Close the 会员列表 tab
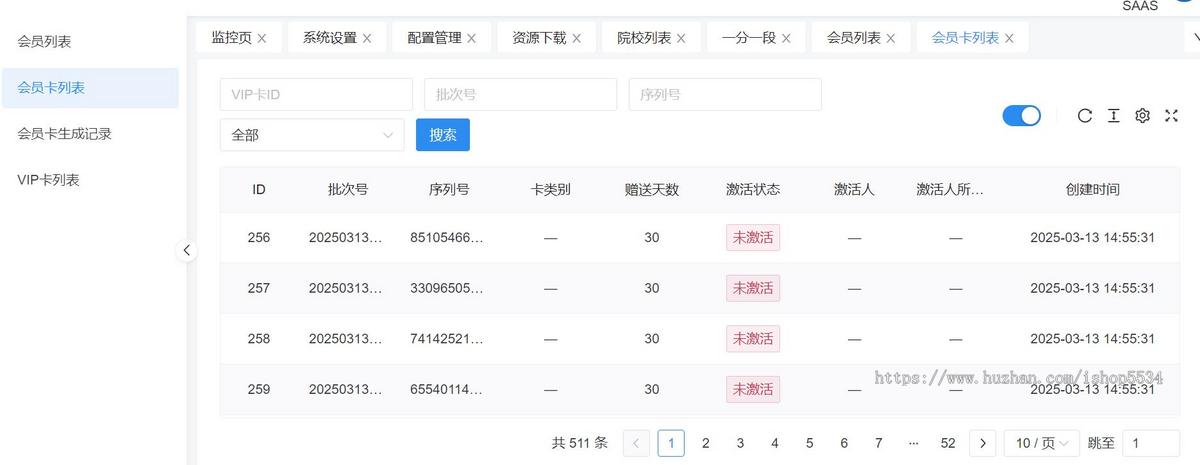Viewport: 1200px width, 465px height. tap(891, 38)
